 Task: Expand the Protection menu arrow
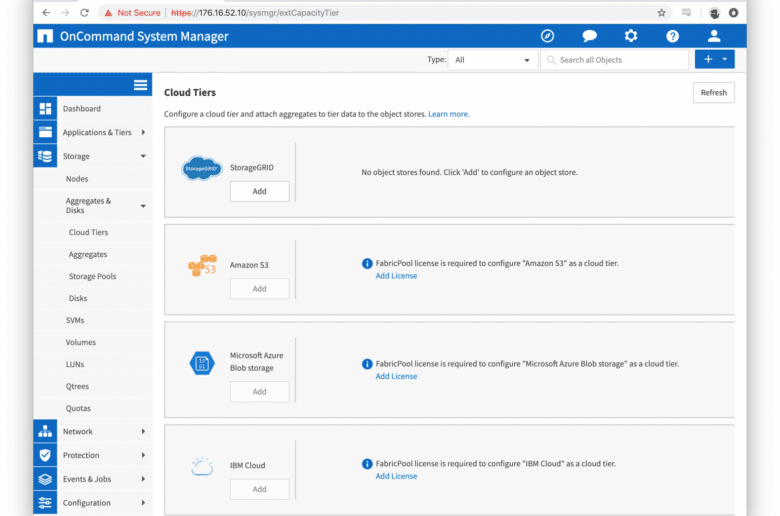(x=143, y=455)
